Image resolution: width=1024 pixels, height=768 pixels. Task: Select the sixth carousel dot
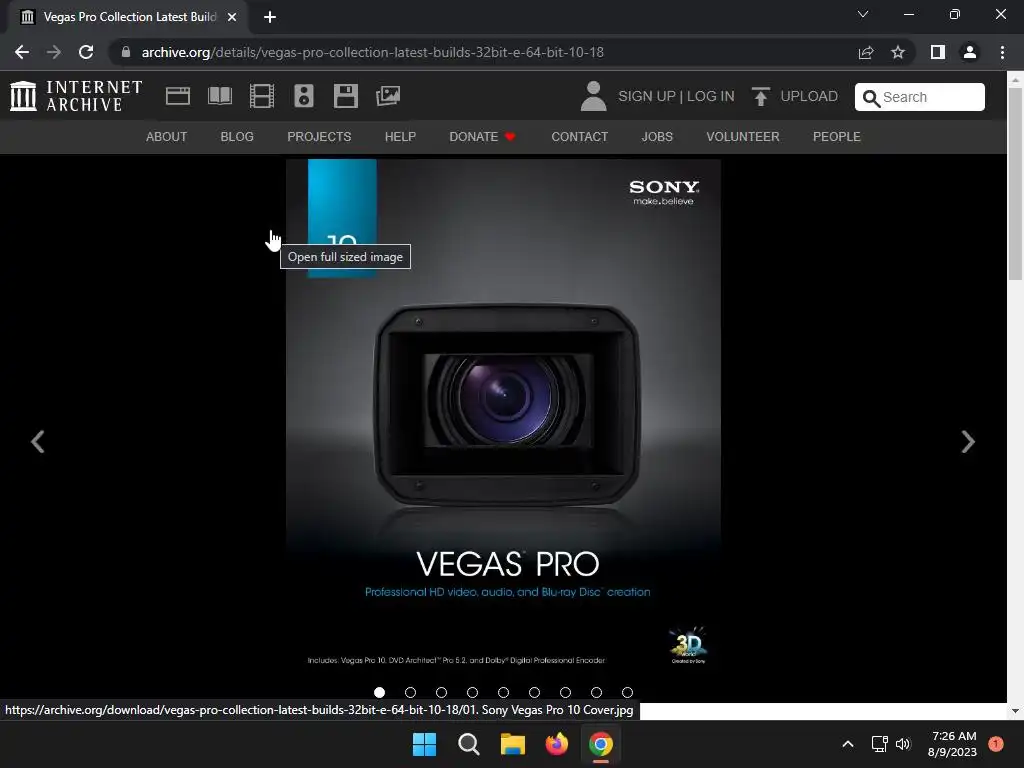point(534,692)
